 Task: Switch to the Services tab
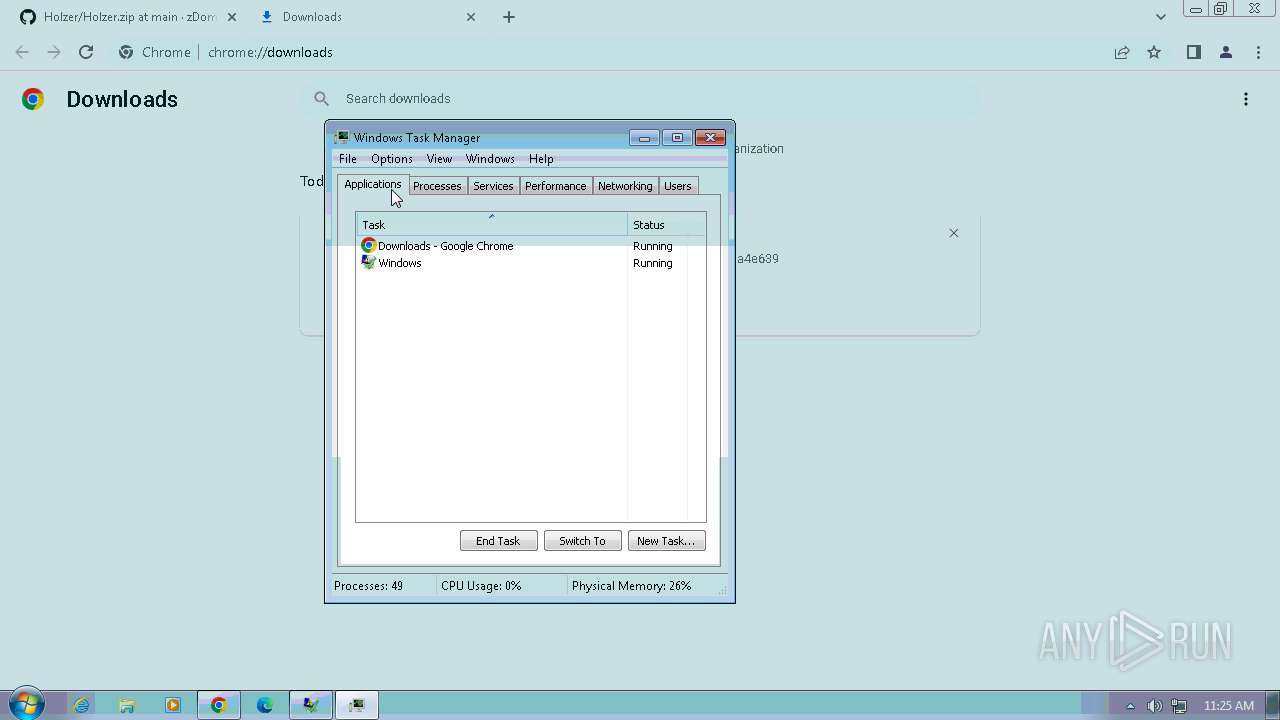[x=493, y=186]
